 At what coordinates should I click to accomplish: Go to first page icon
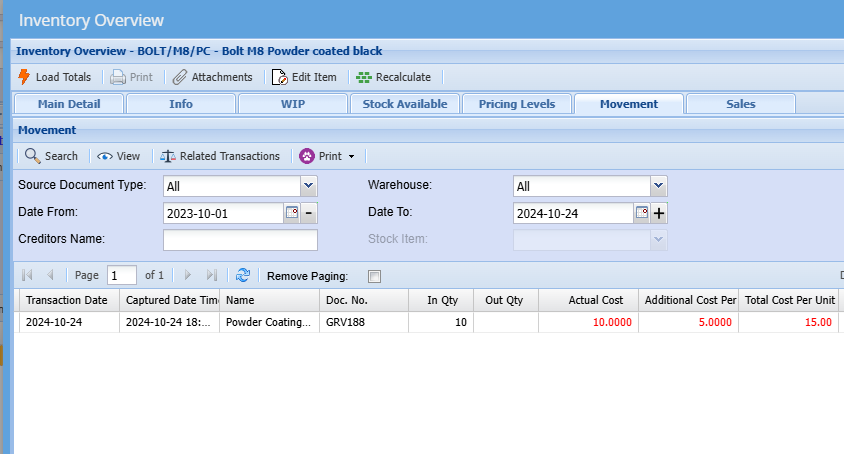(x=27, y=275)
